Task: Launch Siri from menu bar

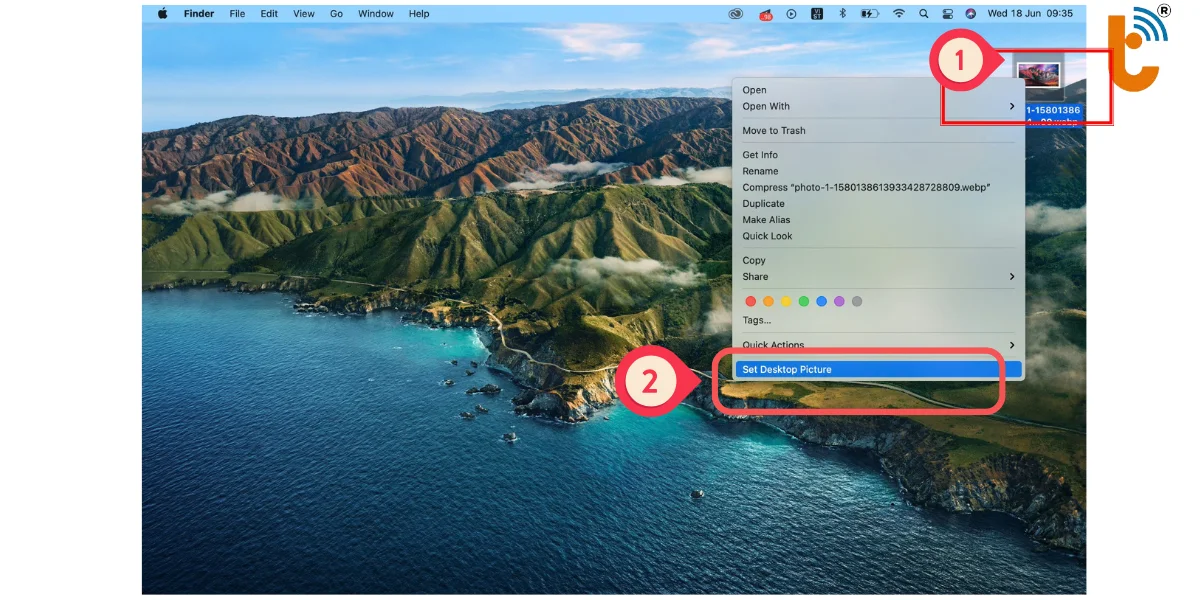Action: (970, 14)
